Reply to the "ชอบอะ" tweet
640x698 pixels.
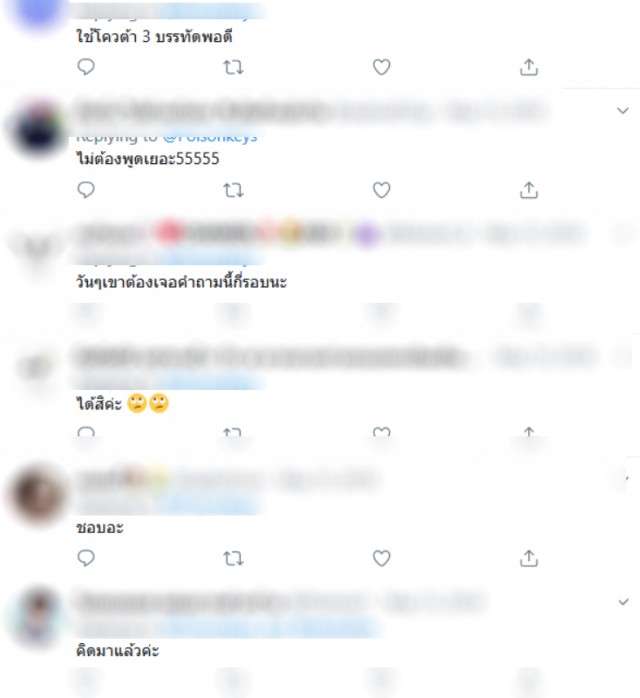(x=86, y=558)
